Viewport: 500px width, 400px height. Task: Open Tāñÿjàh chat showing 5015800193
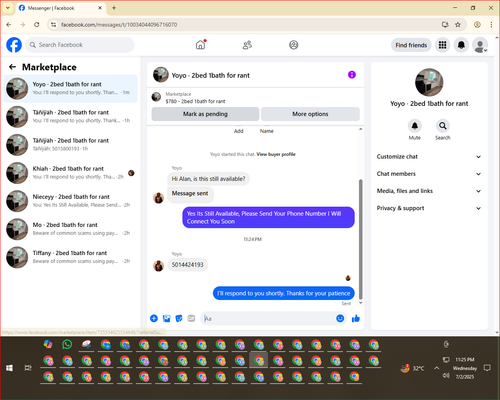[x=70, y=145]
